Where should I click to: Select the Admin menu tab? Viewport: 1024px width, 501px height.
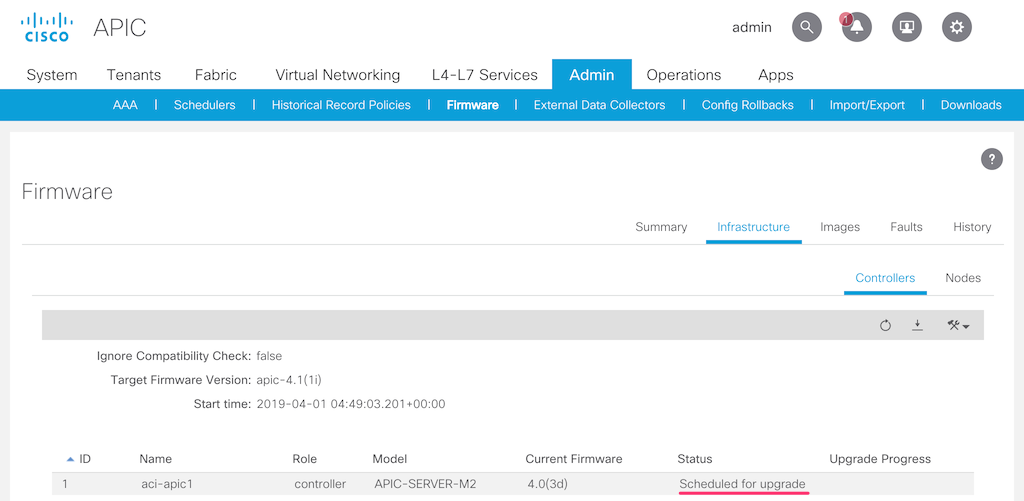tap(592, 74)
